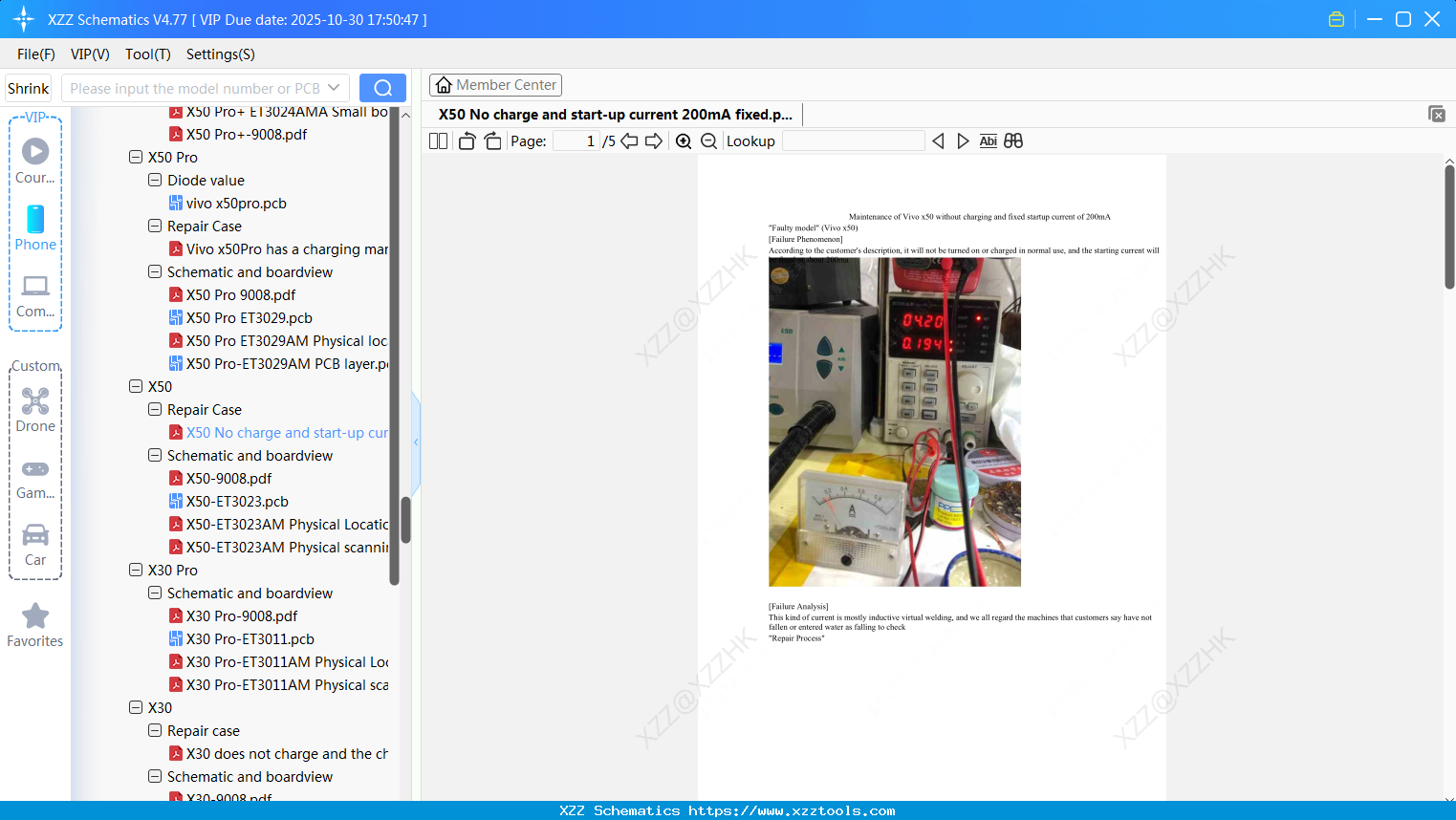The image size is (1456, 820).
Task: Open X50 Pro ET3029.pcb file
Action: (250, 318)
